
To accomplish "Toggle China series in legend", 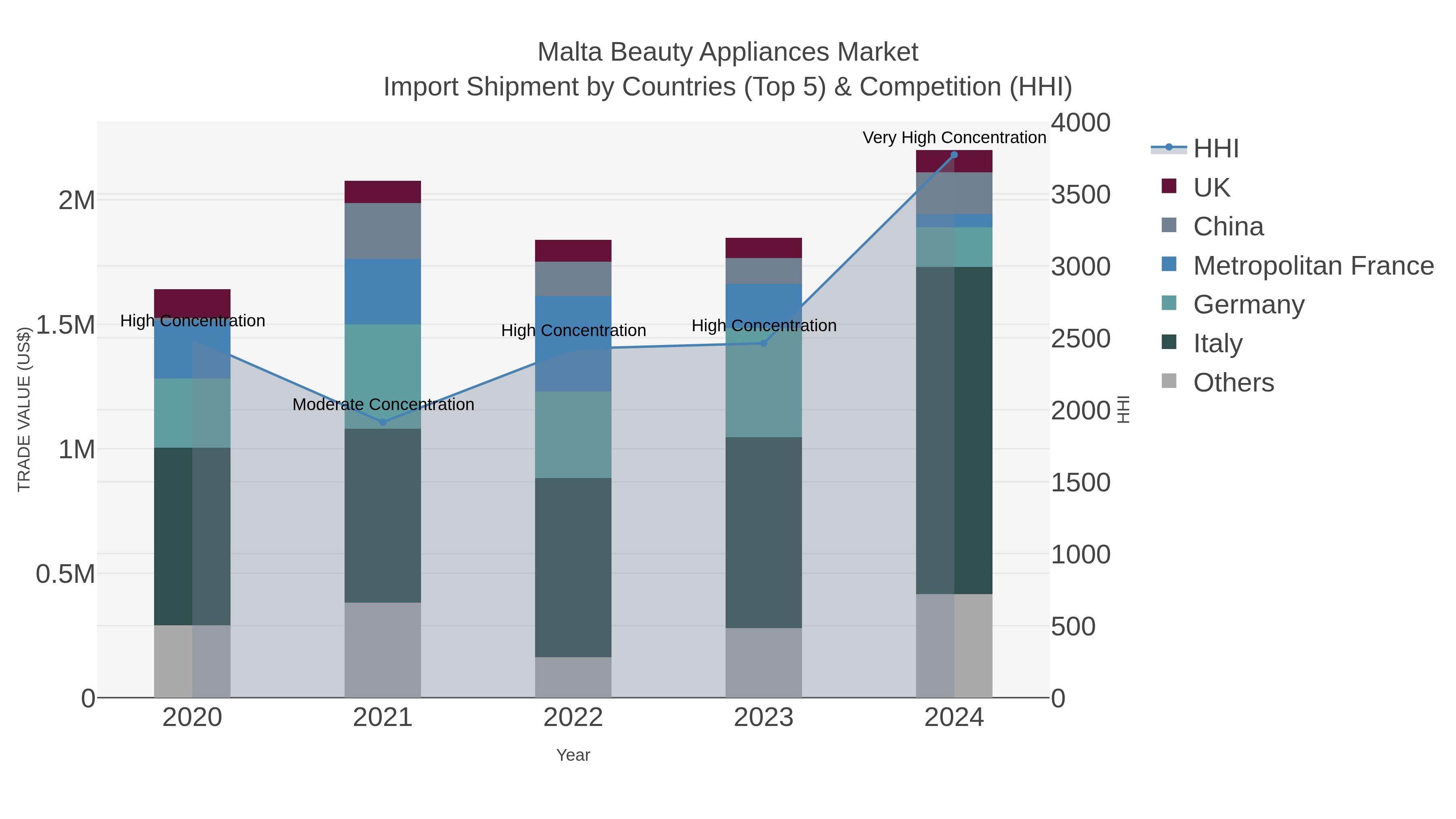I will click(x=1213, y=226).
